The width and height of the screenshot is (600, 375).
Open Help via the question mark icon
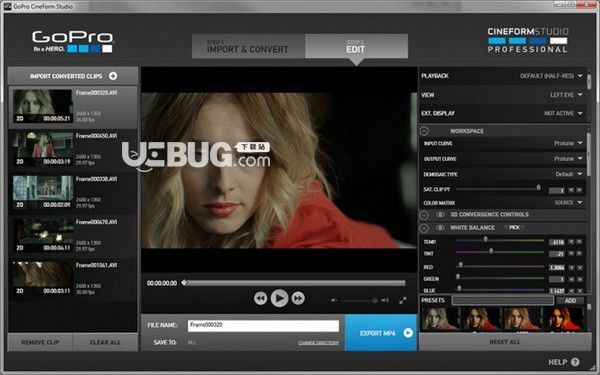point(575,362)
